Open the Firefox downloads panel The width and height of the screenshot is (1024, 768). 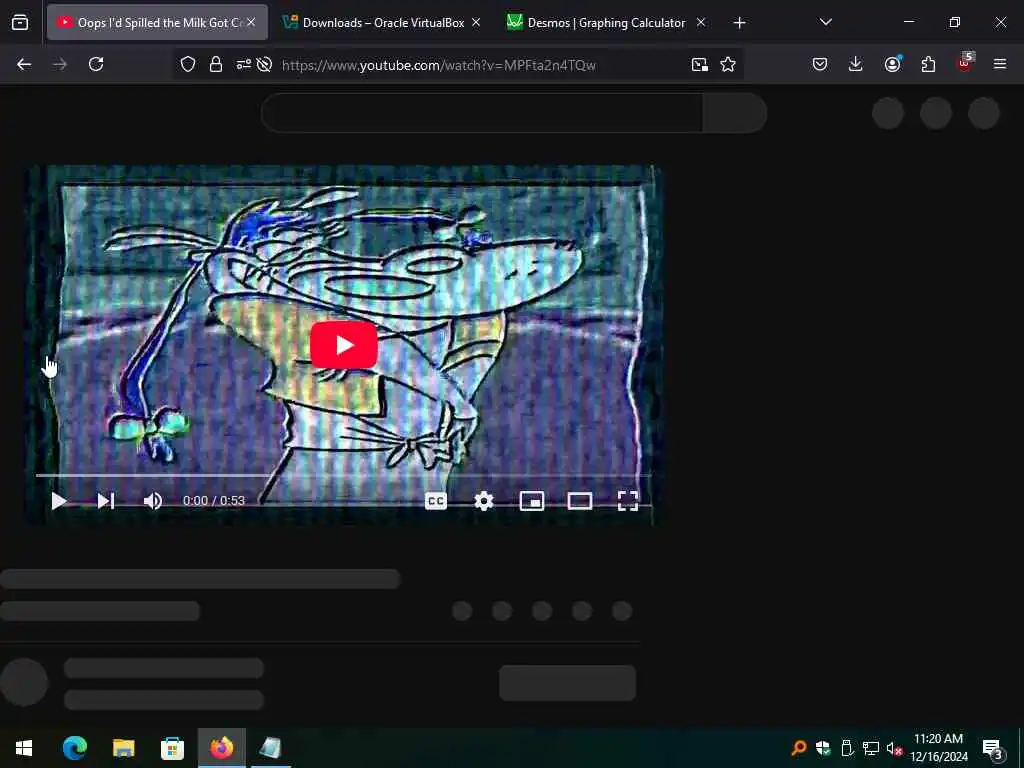856,64
